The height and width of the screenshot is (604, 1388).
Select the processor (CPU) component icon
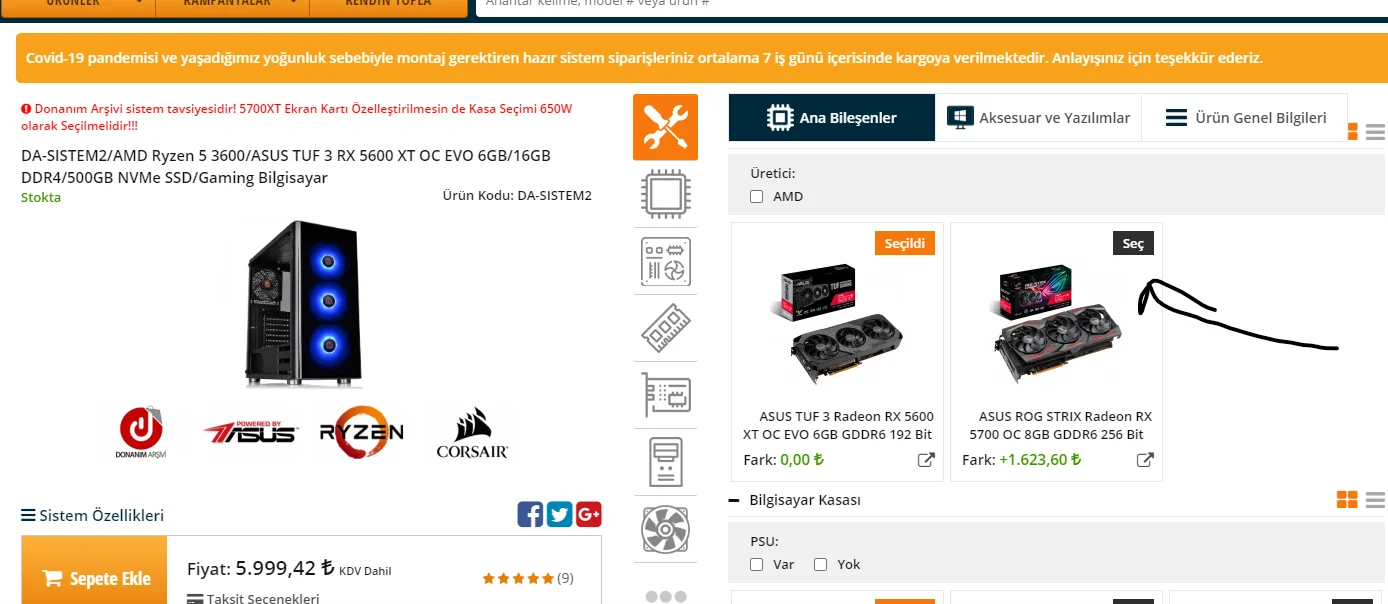[665, 194]
